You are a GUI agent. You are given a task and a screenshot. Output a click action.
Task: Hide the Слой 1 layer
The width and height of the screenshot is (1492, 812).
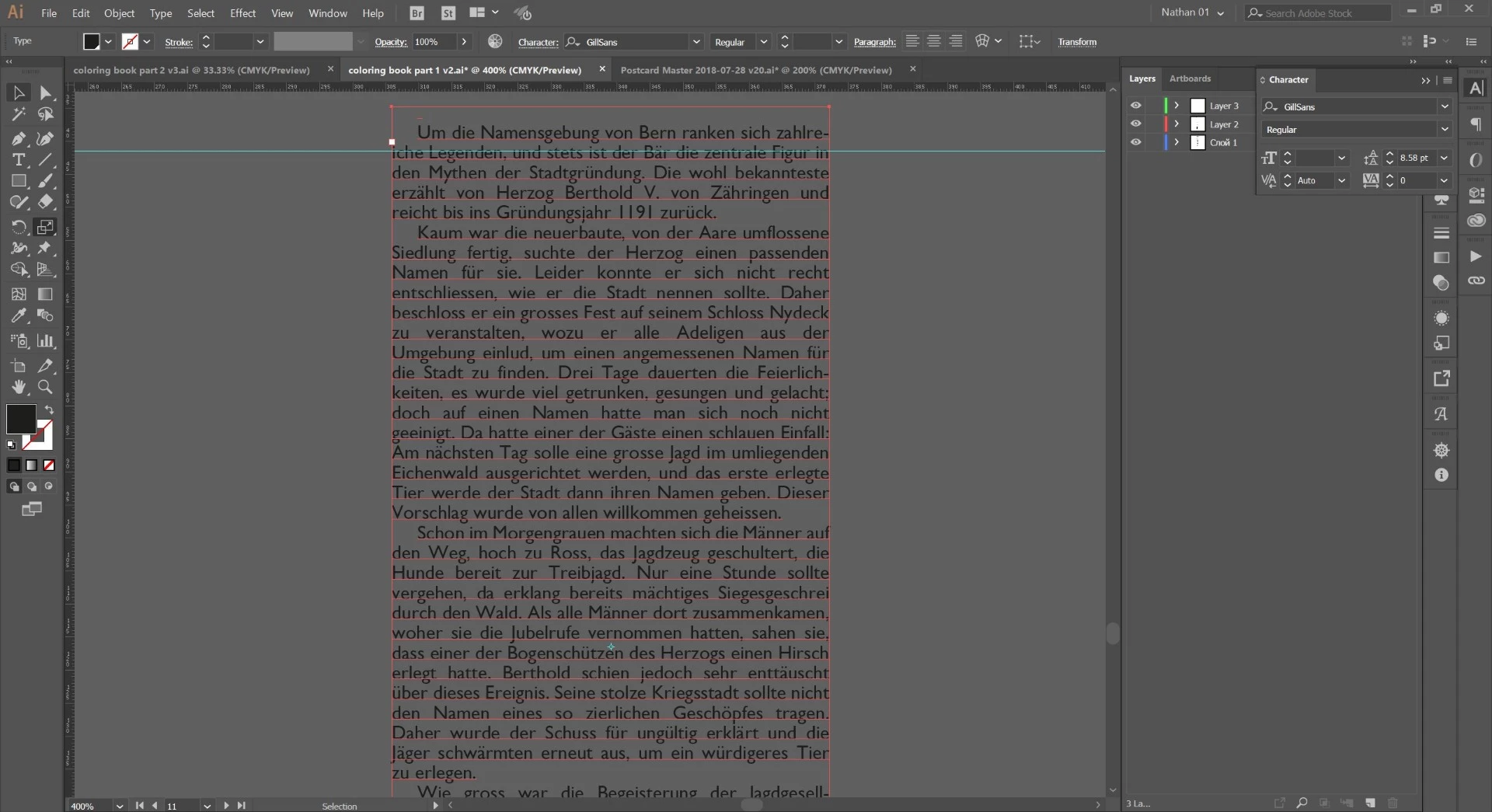1135,142
